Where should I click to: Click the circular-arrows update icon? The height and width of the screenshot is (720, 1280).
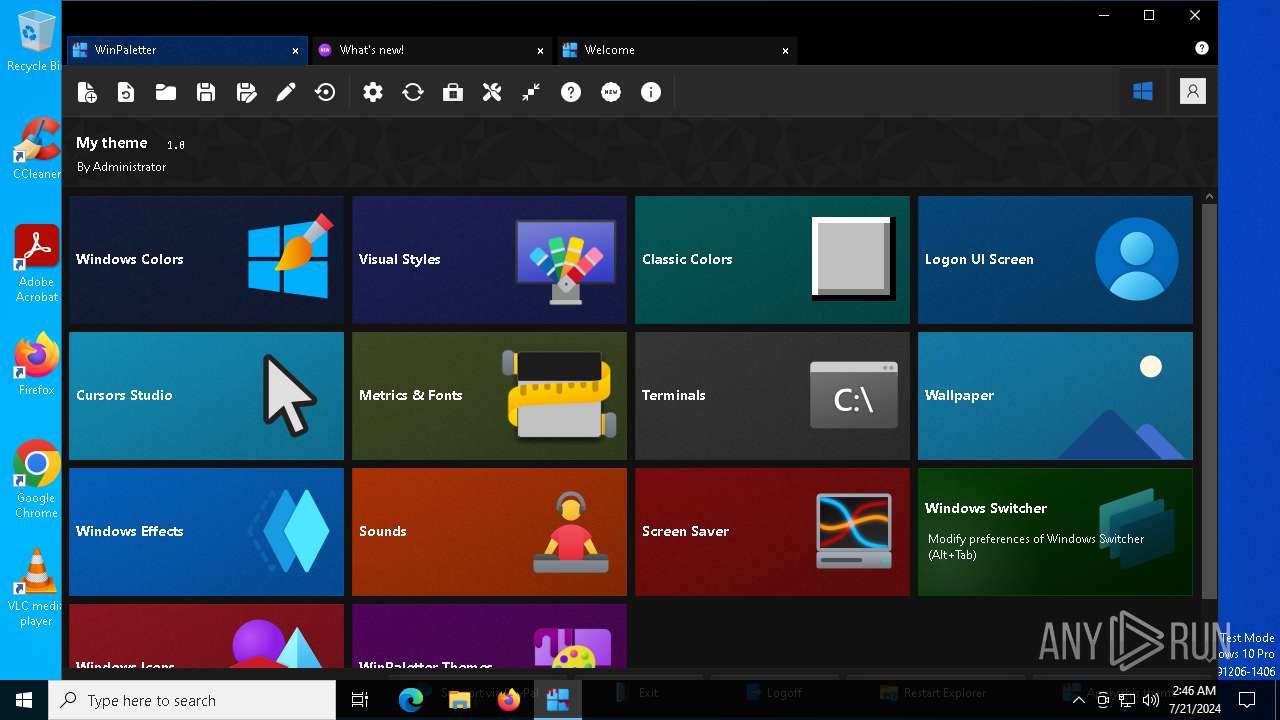pyautogui.click(x=413, y=92)
